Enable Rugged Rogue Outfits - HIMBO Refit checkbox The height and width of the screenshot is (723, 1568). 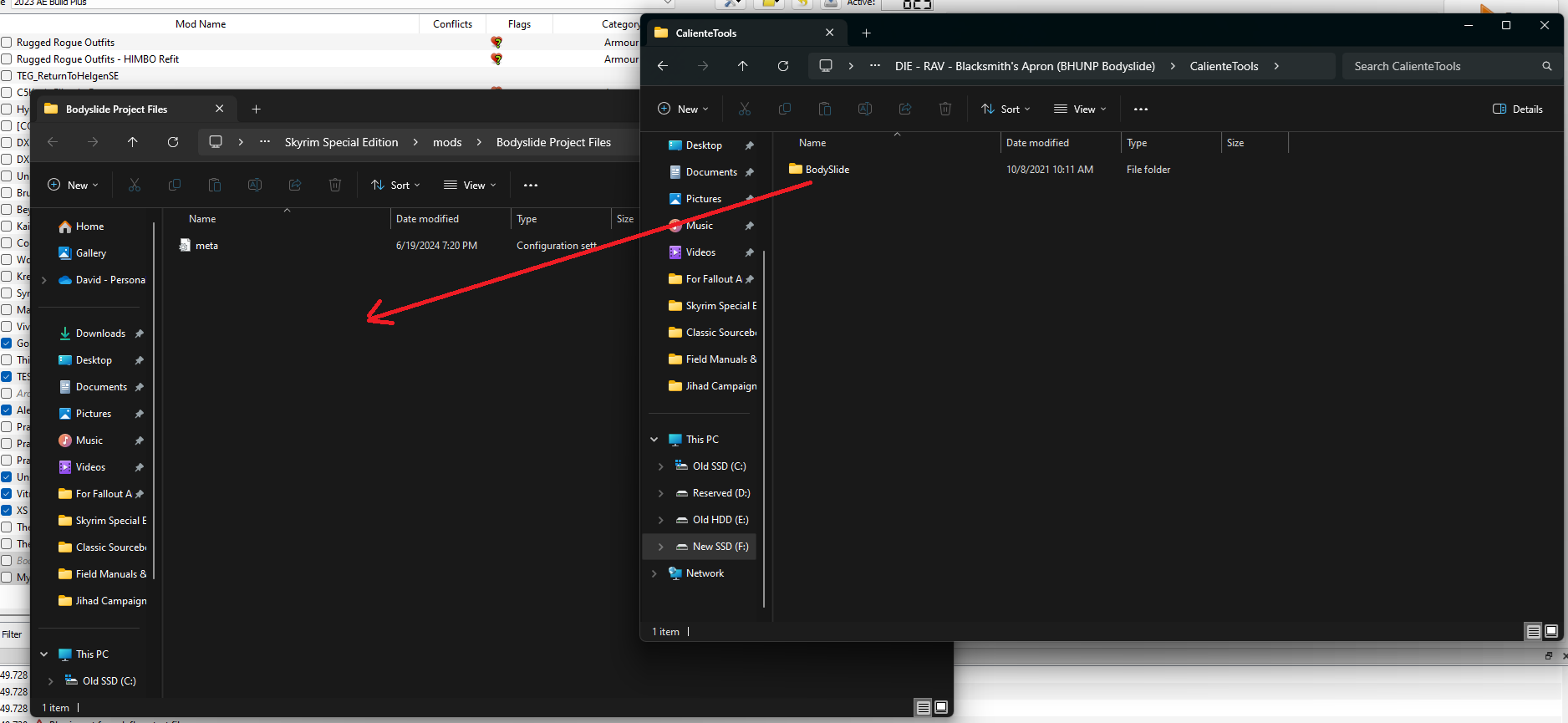7,59
